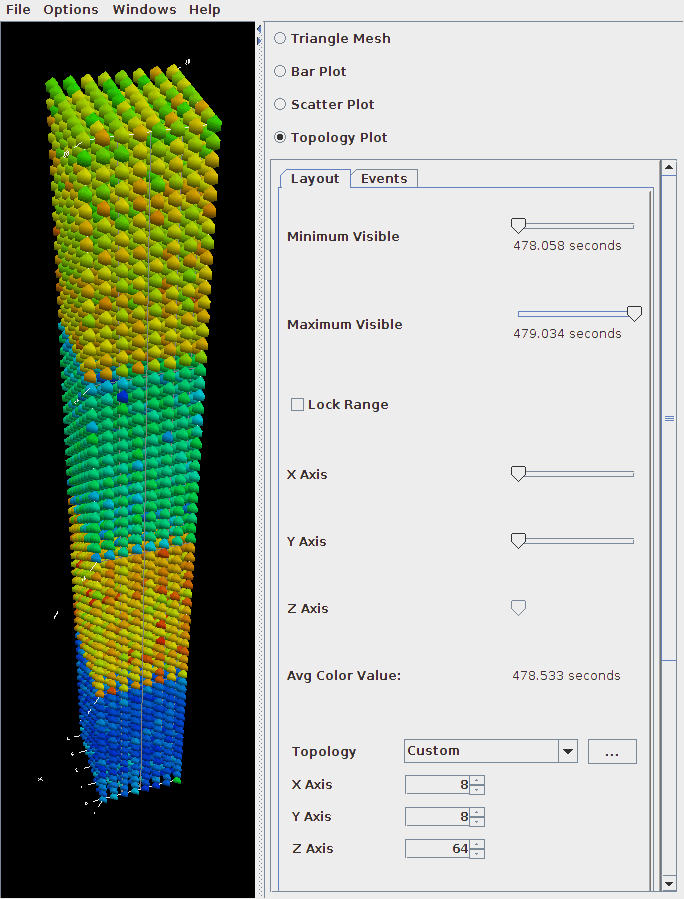The height and width of the screenshot is (899, 684).
Task: Click the scrollbar down arrow button
Action: (669, 884)
